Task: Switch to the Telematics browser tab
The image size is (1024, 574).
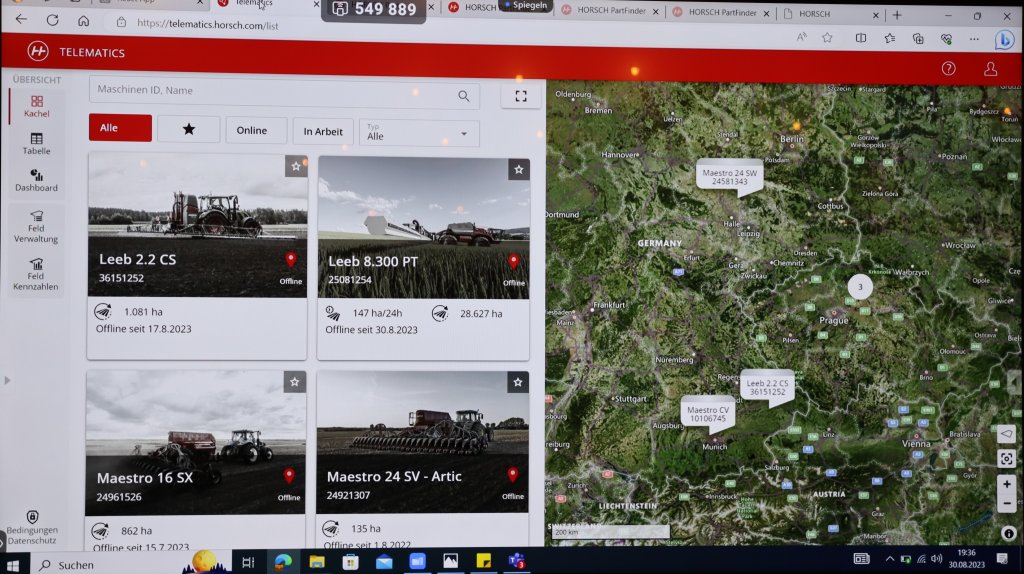Action: click(x=268, y=4)
